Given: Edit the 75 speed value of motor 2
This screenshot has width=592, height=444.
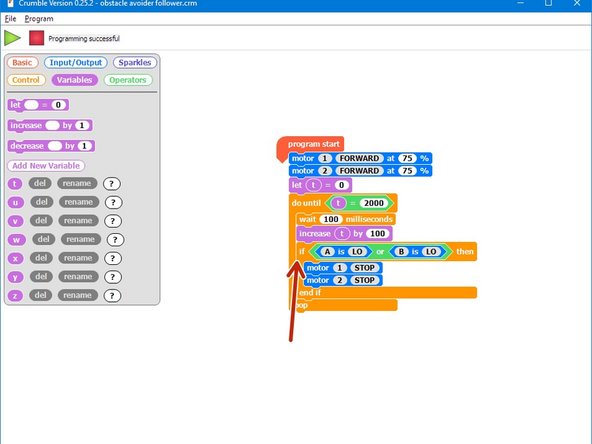Looking at the screenshot, I should pyautogui.click(x=407, y=171).
